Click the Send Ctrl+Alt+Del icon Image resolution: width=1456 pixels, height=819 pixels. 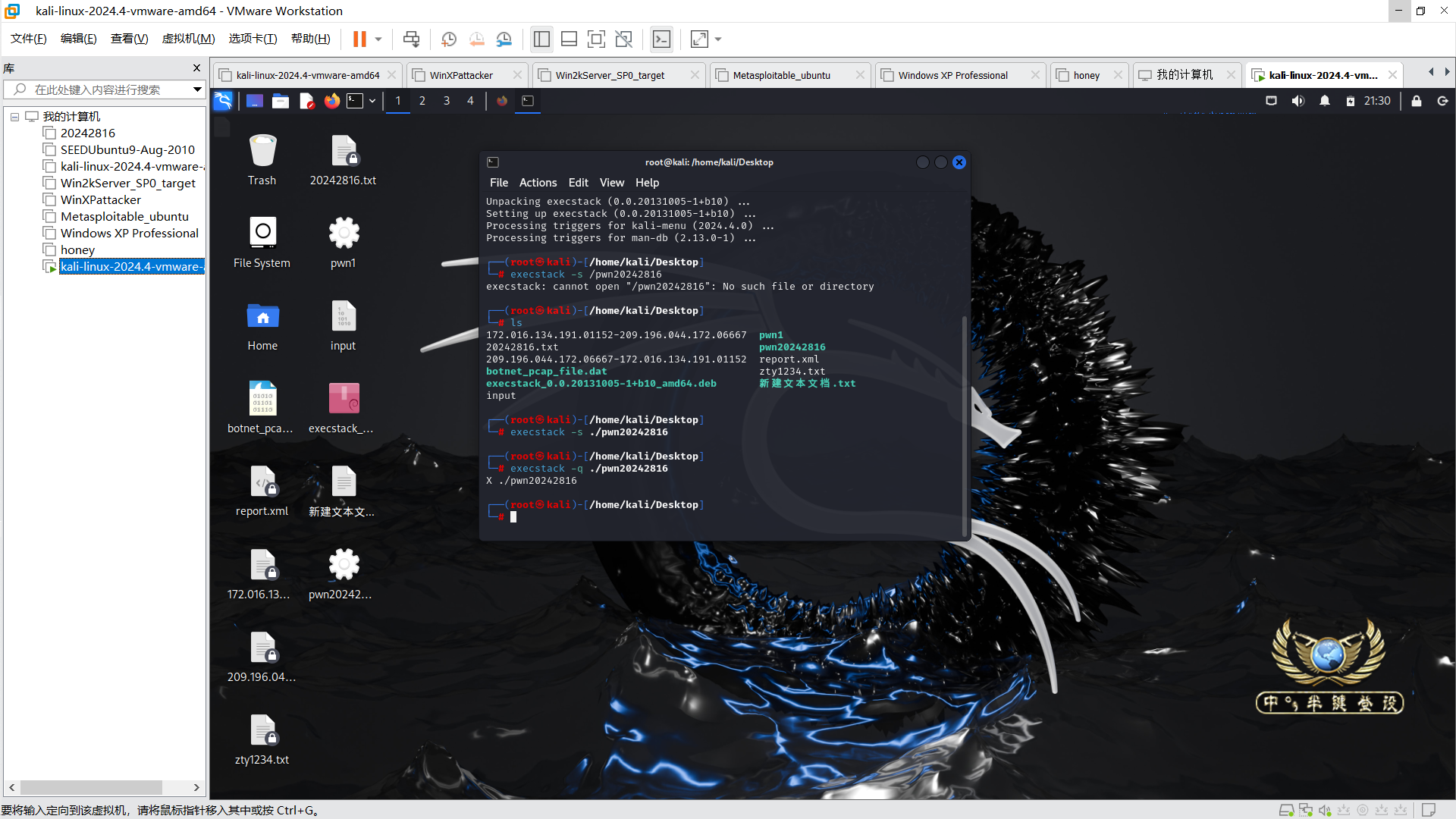pos(411,39)
